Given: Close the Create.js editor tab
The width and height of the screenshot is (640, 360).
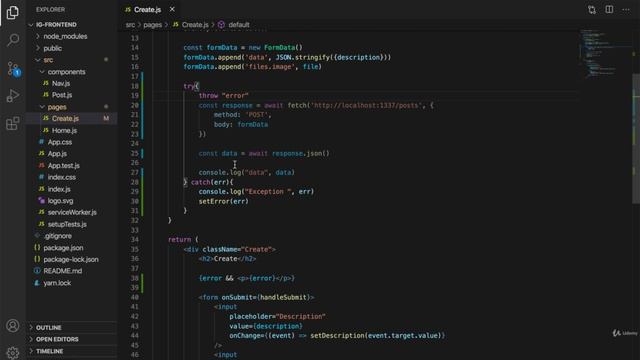Looking at the screenshot, I should pyautogui.click(x=172, y=9).
